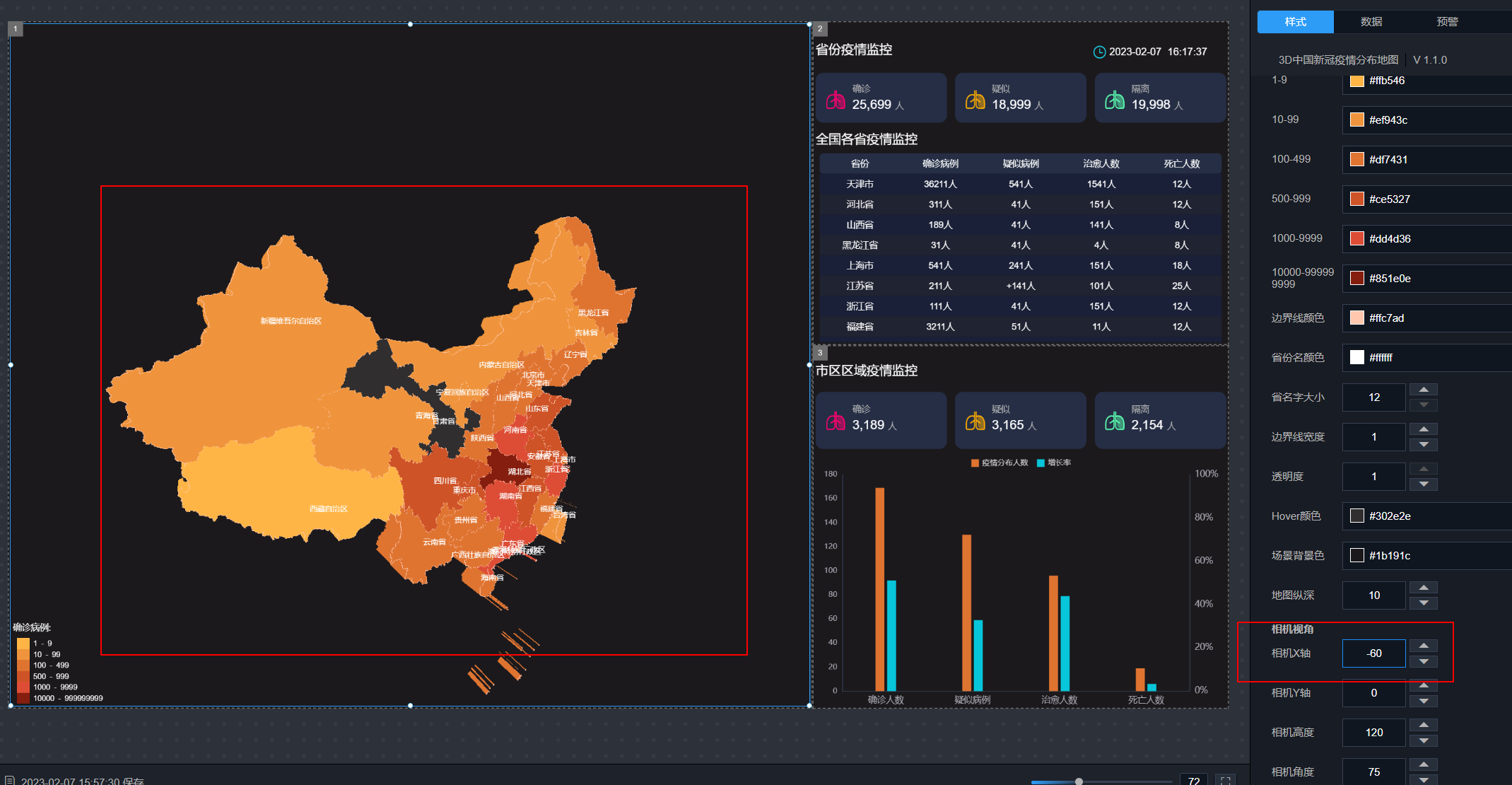Click the 边界线宽度 input field
The image size is (1512, 785).
pos(1374,437)
